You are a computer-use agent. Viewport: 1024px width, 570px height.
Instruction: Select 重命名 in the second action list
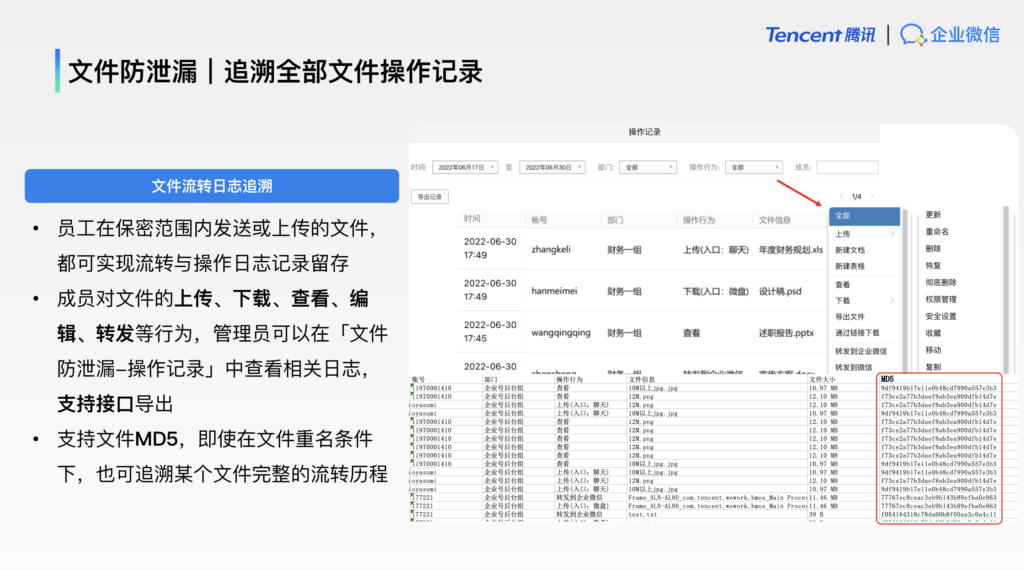[x=937, y=232]
